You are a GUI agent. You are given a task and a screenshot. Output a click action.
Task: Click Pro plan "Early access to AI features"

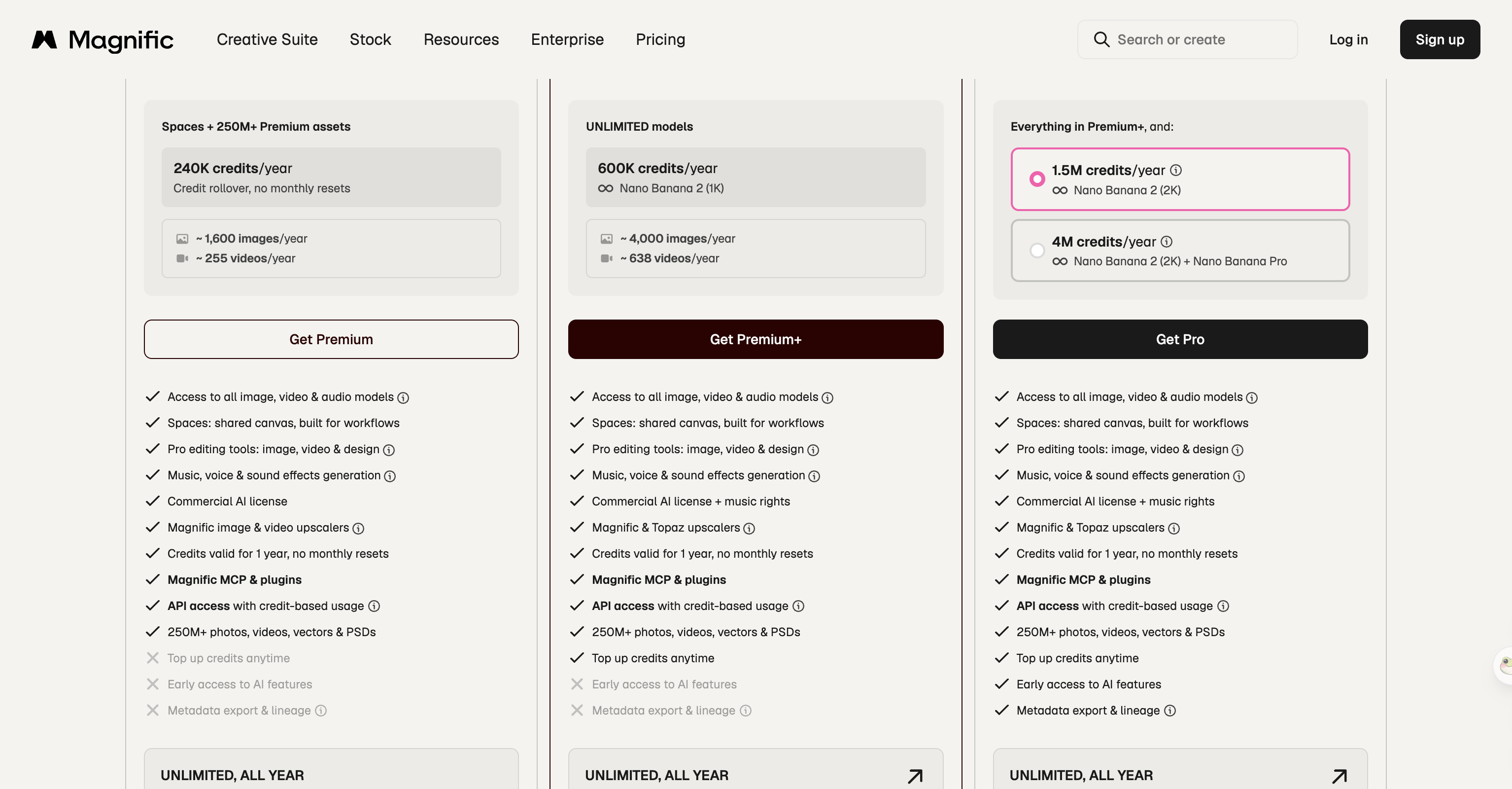[1088, 684]
